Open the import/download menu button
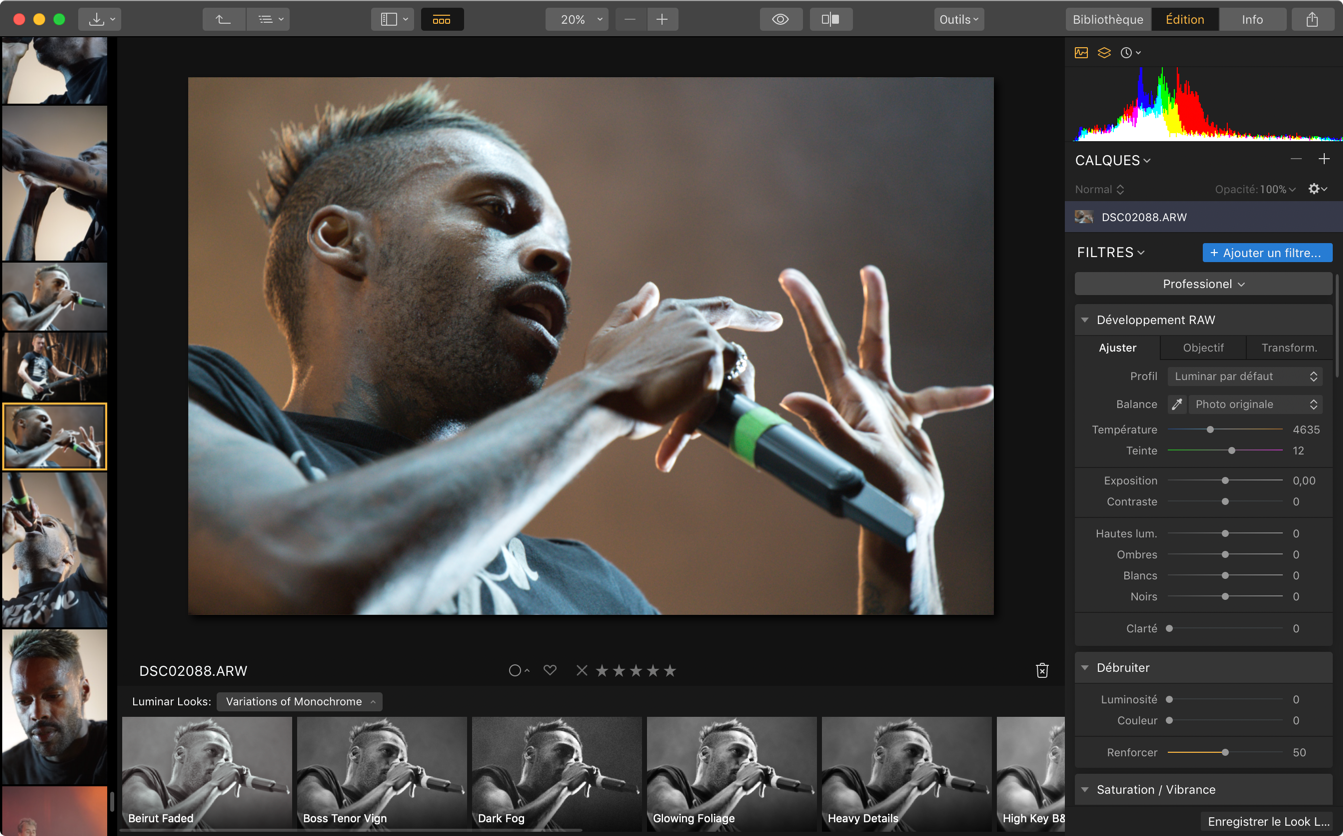Screen dimensions: 1343x836 (99, 19)
